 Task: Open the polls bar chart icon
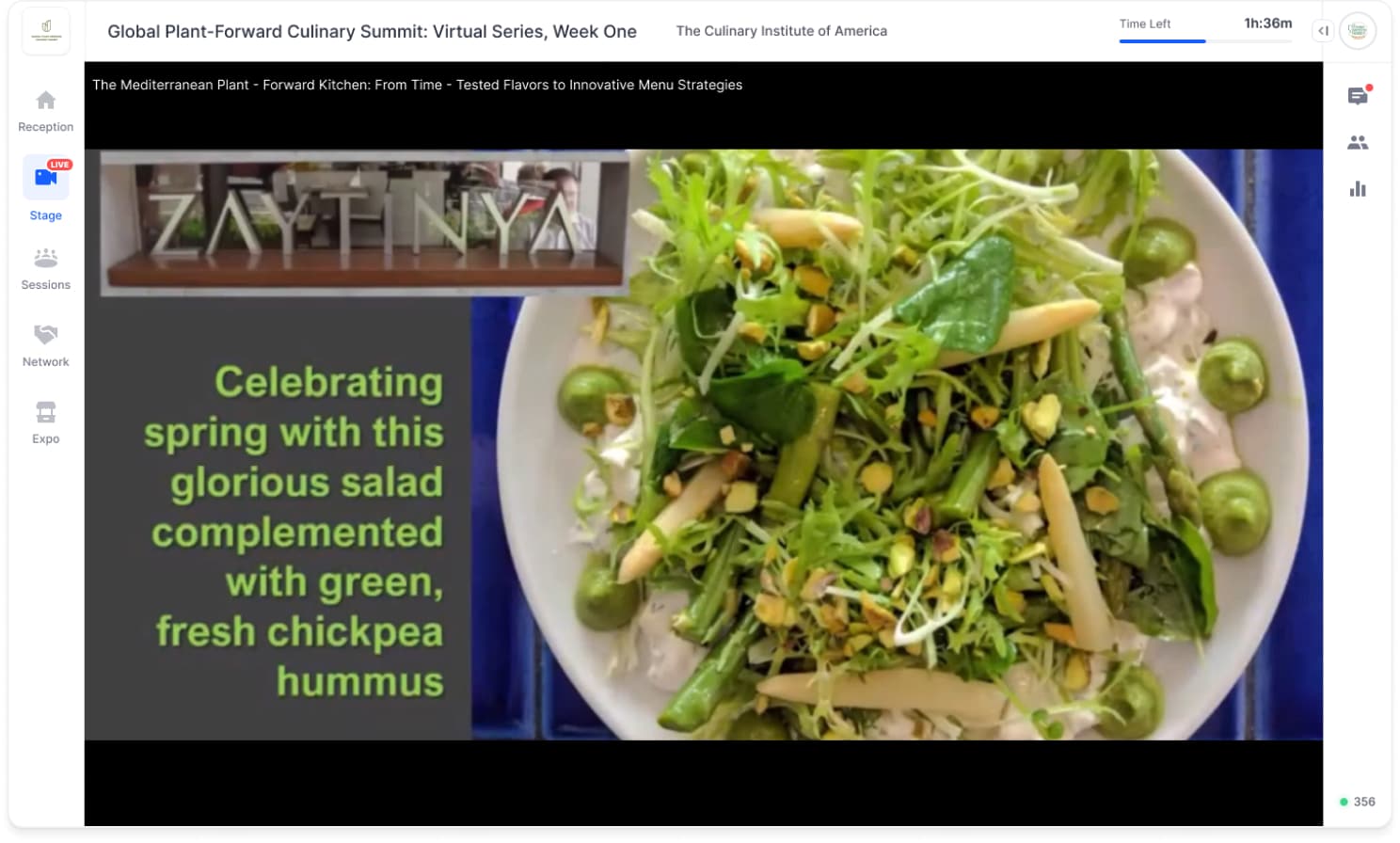1358,189
